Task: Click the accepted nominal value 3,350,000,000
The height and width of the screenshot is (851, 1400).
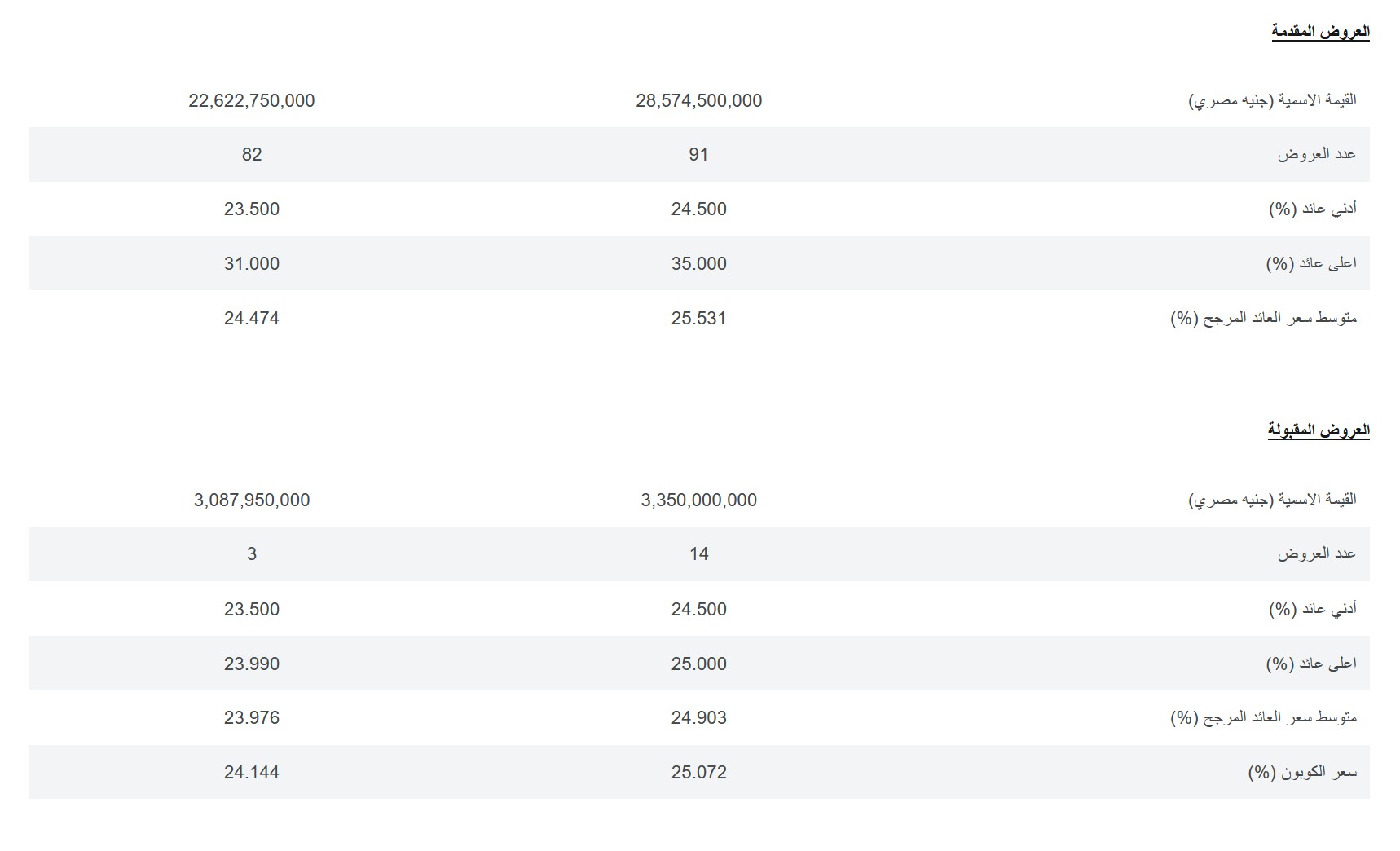Action: click(x=699, y=500)
